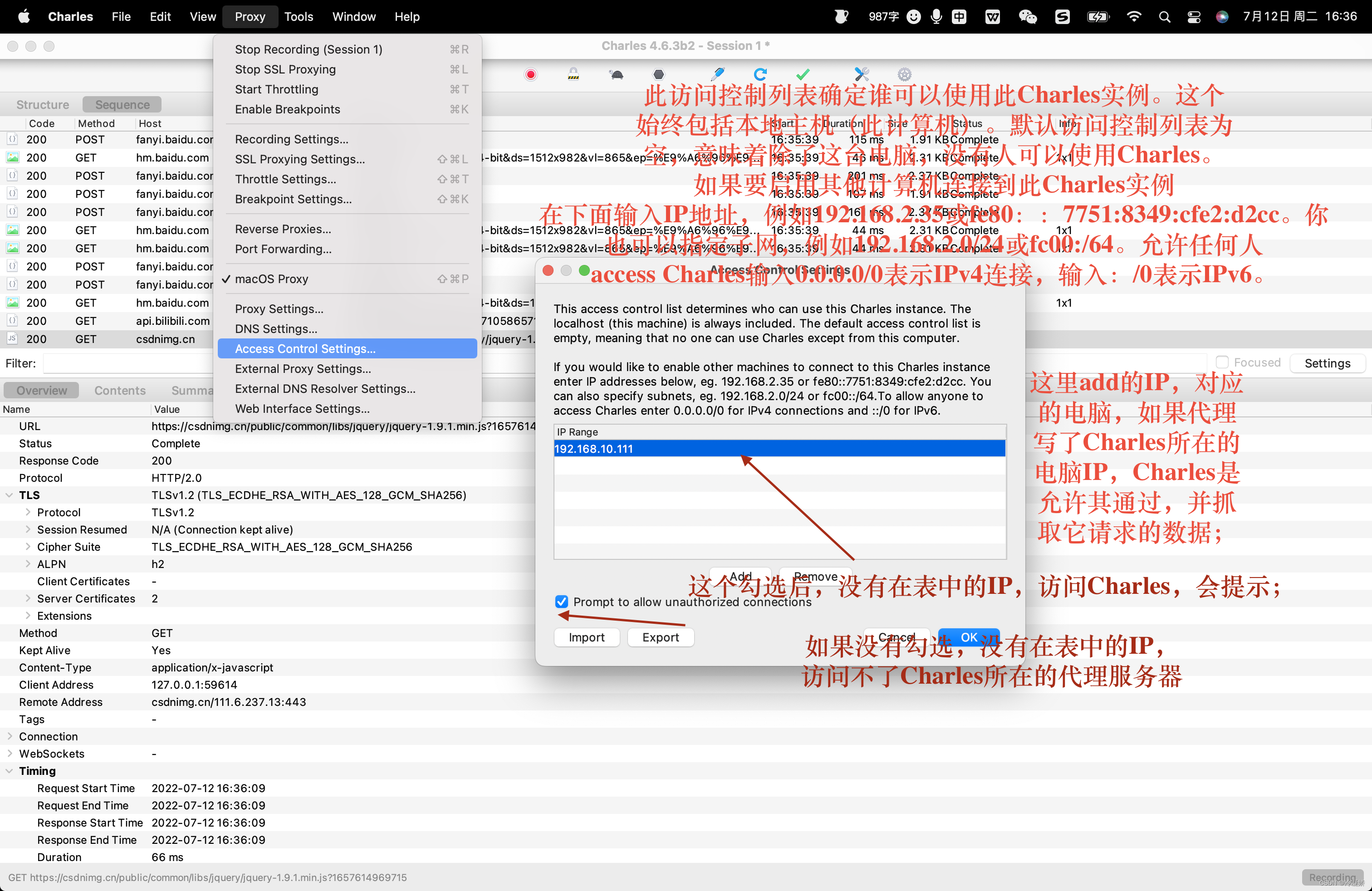Click the throttling turtle toolbar icon
Screen dimensions: 1372x891
pos(616,74)
